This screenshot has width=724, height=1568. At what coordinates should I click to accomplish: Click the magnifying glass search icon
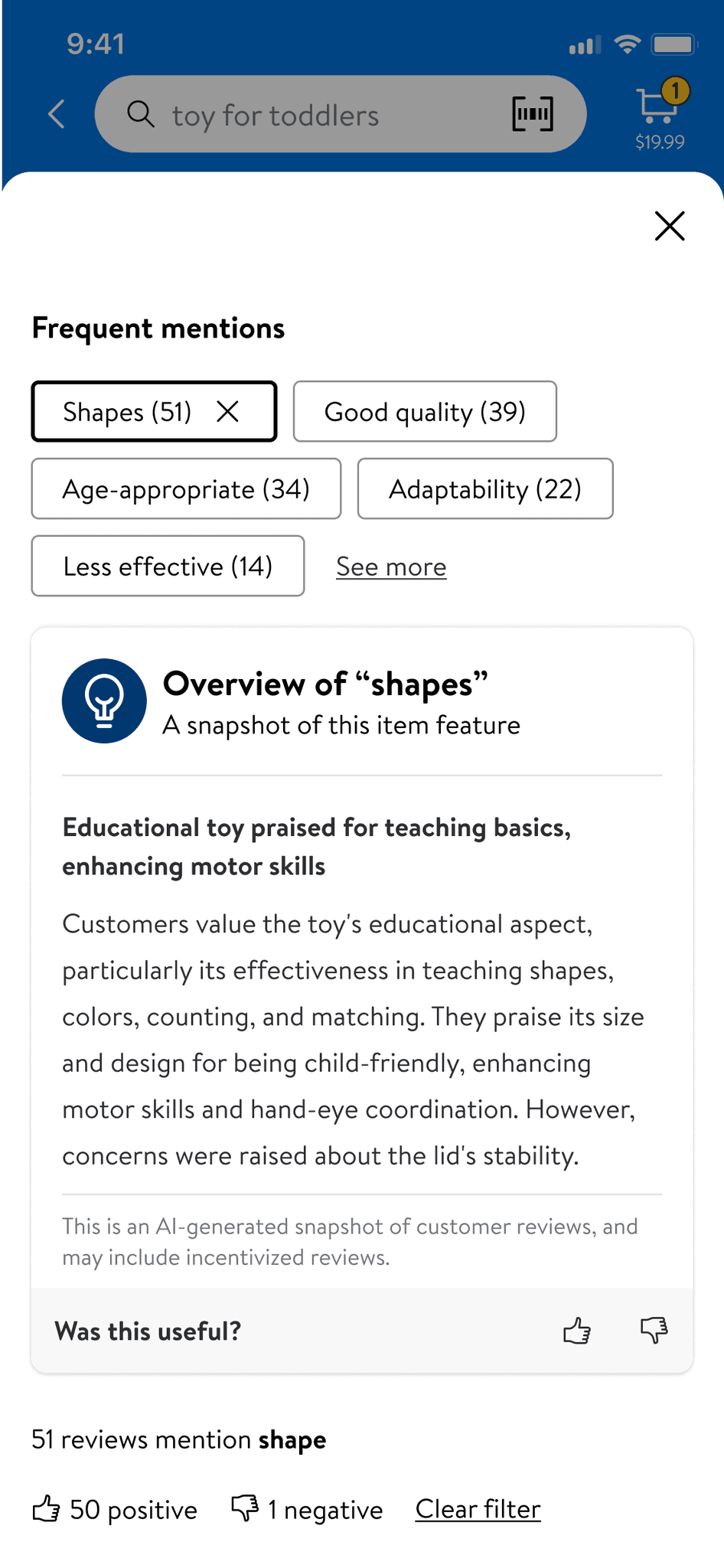click(141, 113)
